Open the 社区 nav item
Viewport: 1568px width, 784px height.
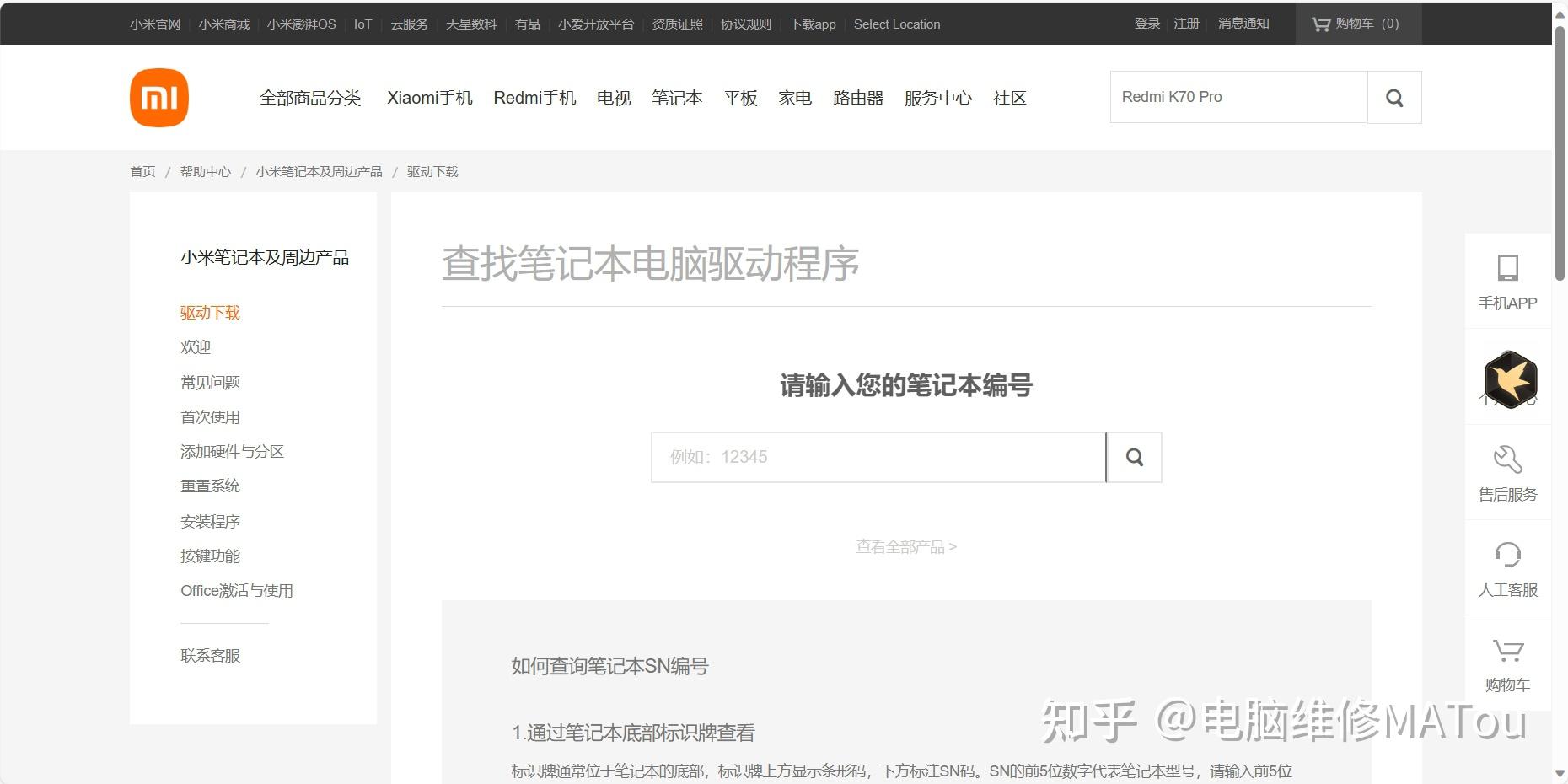point(1010,98)
